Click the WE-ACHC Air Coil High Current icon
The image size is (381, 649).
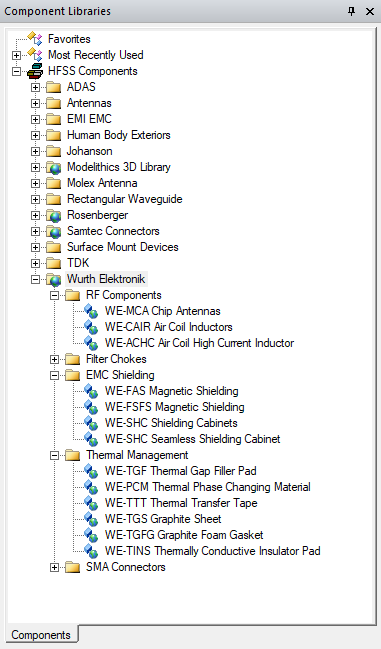coord(91,344)
